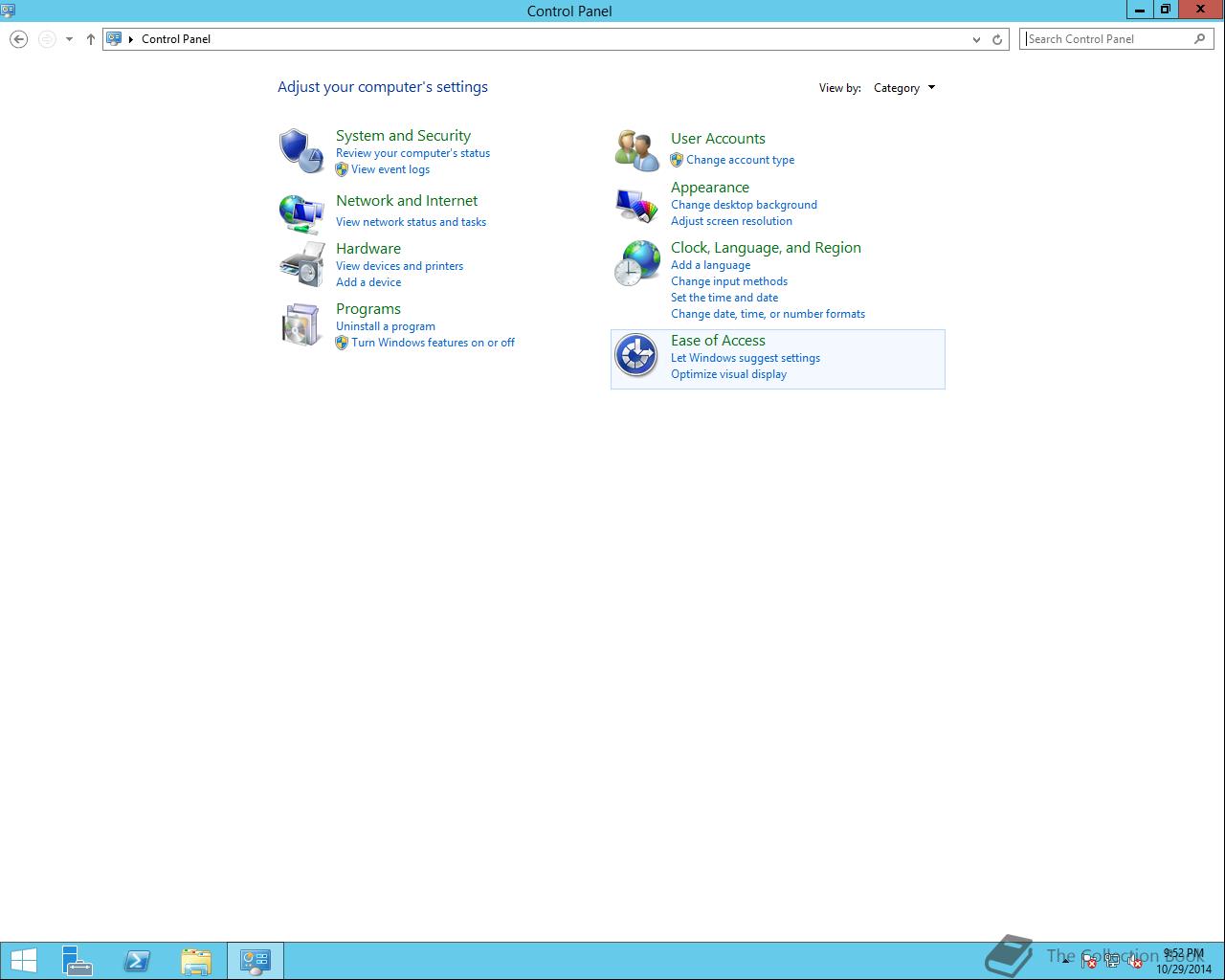Click Uninstall a program

click(386, 326)
